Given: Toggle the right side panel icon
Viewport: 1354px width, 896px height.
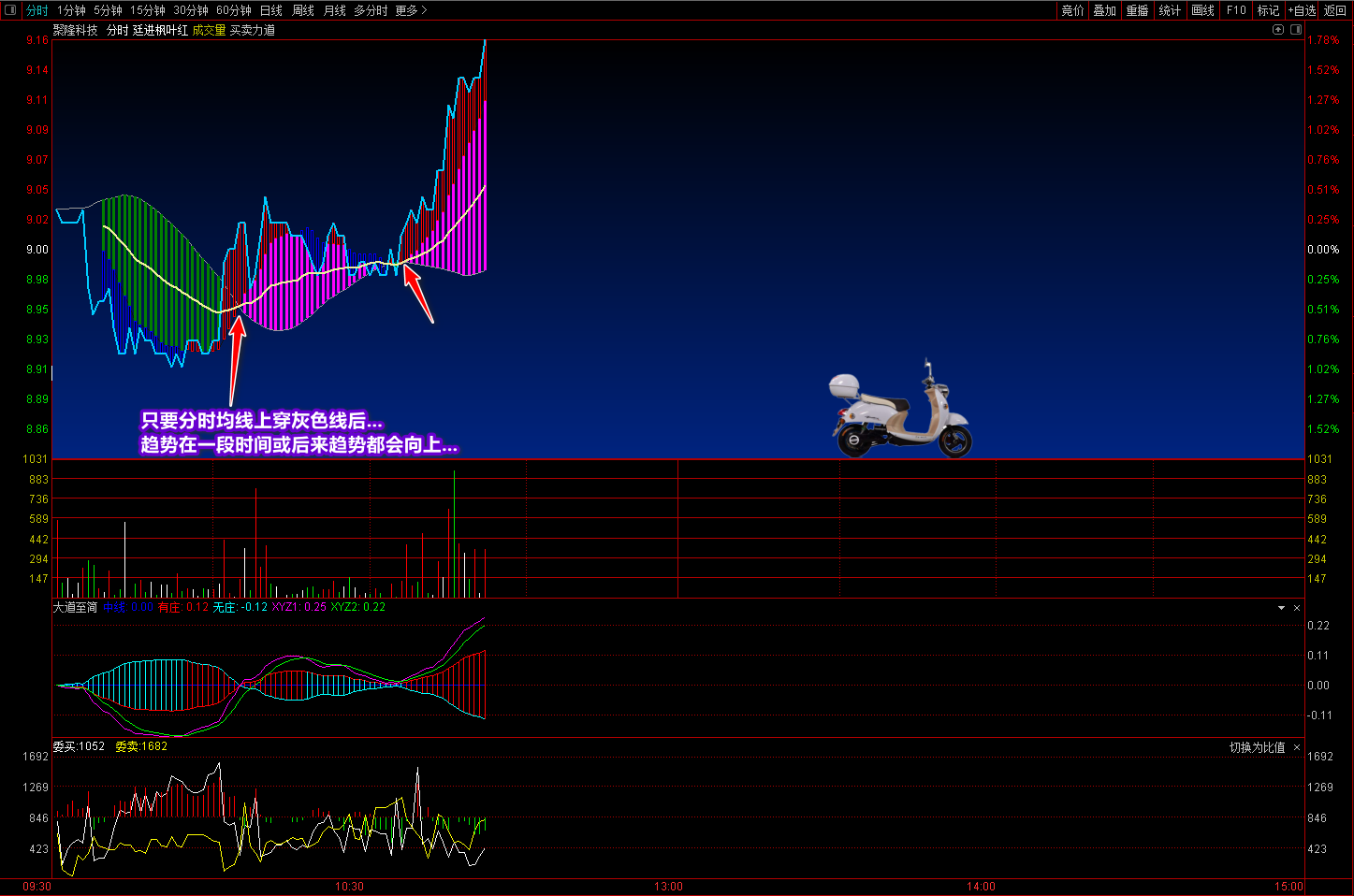Looking at the screenshot, I should [x=1296, y=30].
